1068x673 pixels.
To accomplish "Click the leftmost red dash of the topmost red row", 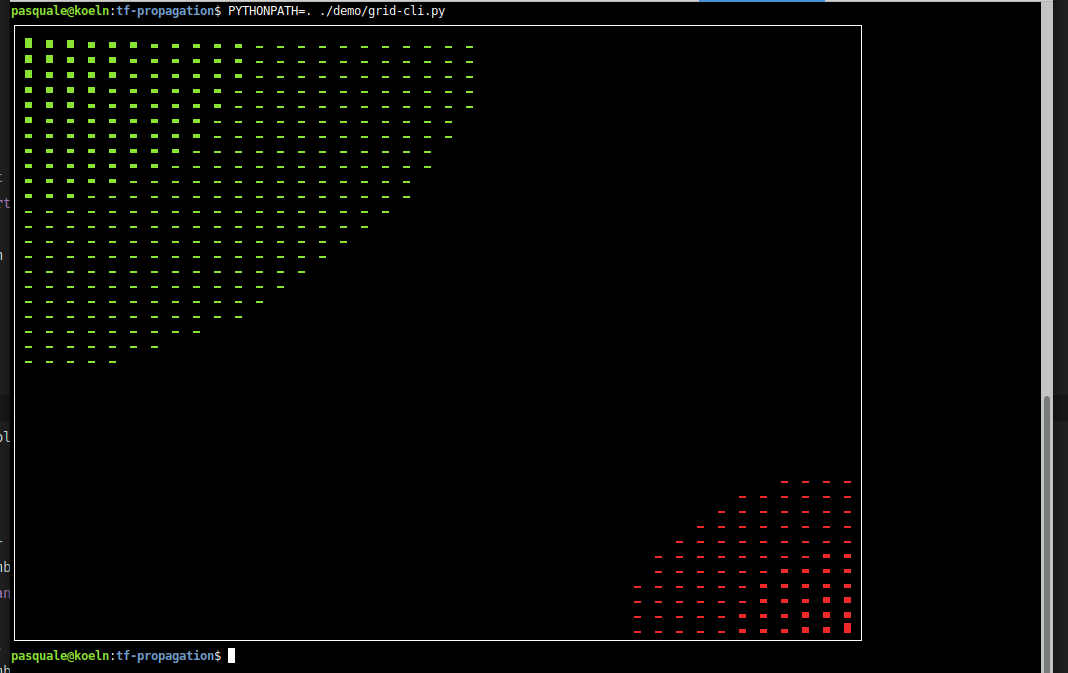I will (x=784, y=482).
